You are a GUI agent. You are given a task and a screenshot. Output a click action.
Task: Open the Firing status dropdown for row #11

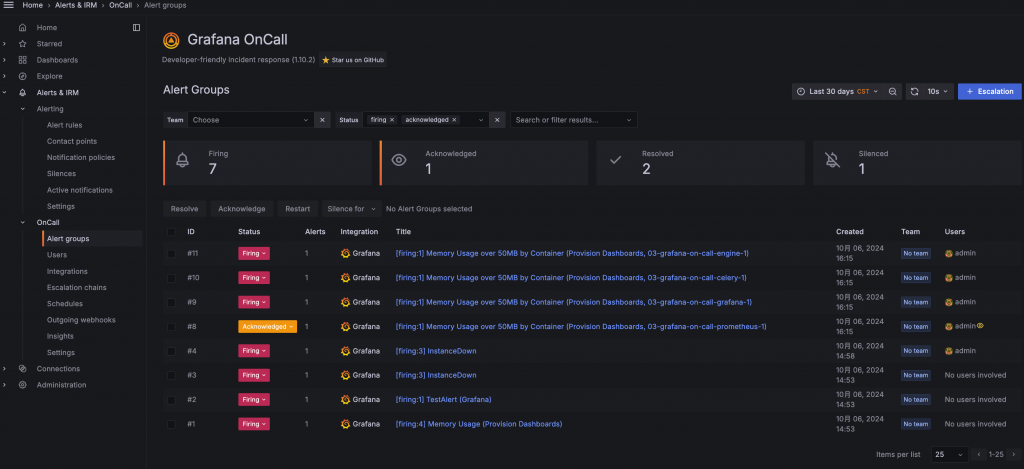(254, 253)
